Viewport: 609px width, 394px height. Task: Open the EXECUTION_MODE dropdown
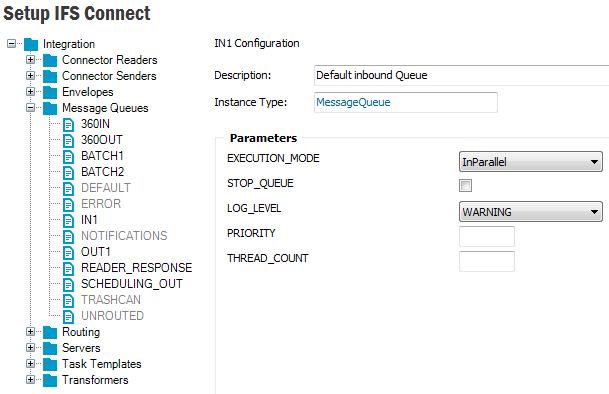pyautogui.click(x=531, y=162)
